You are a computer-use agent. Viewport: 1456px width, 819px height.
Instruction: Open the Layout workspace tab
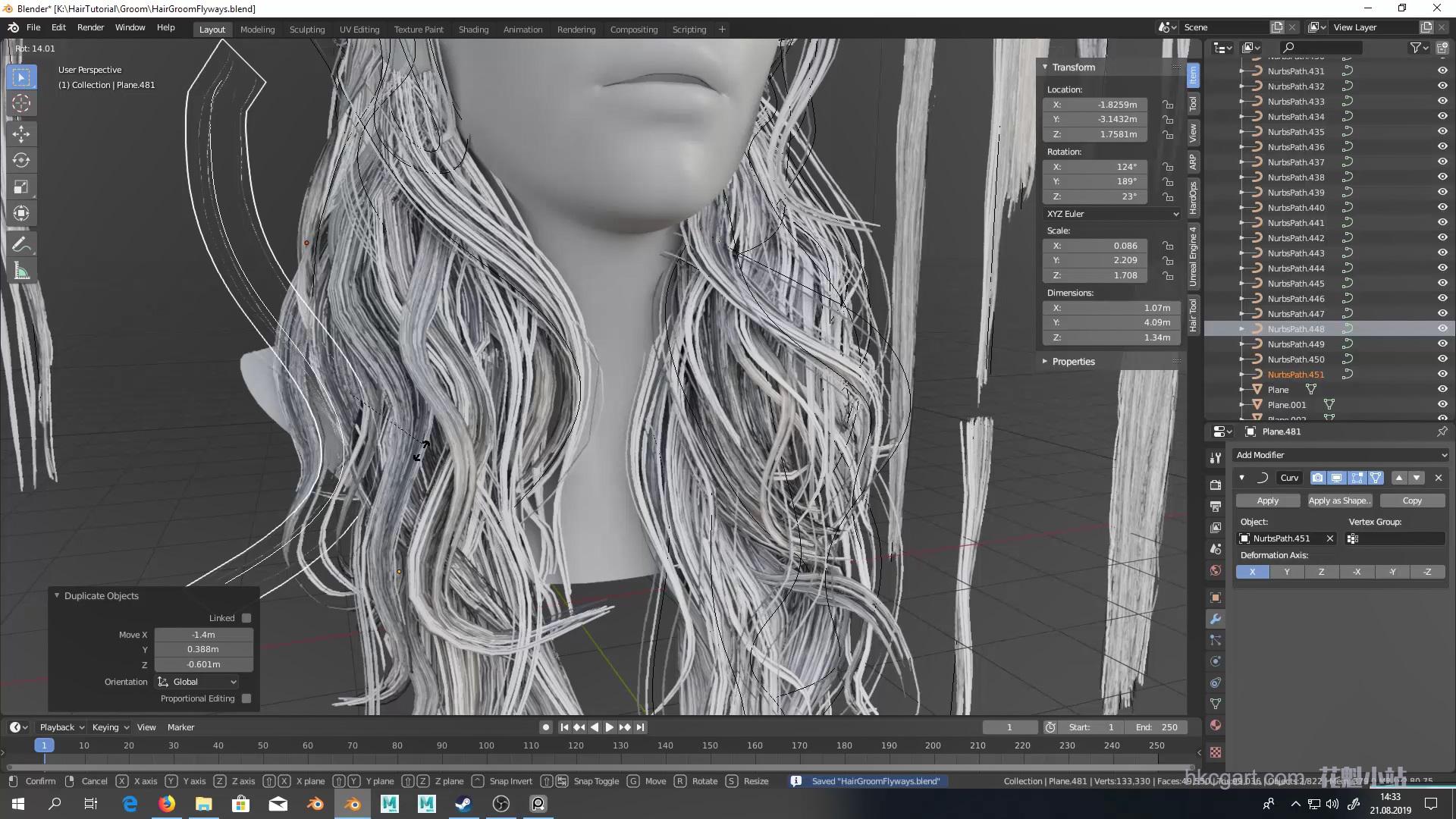click(x=211, y=28)
